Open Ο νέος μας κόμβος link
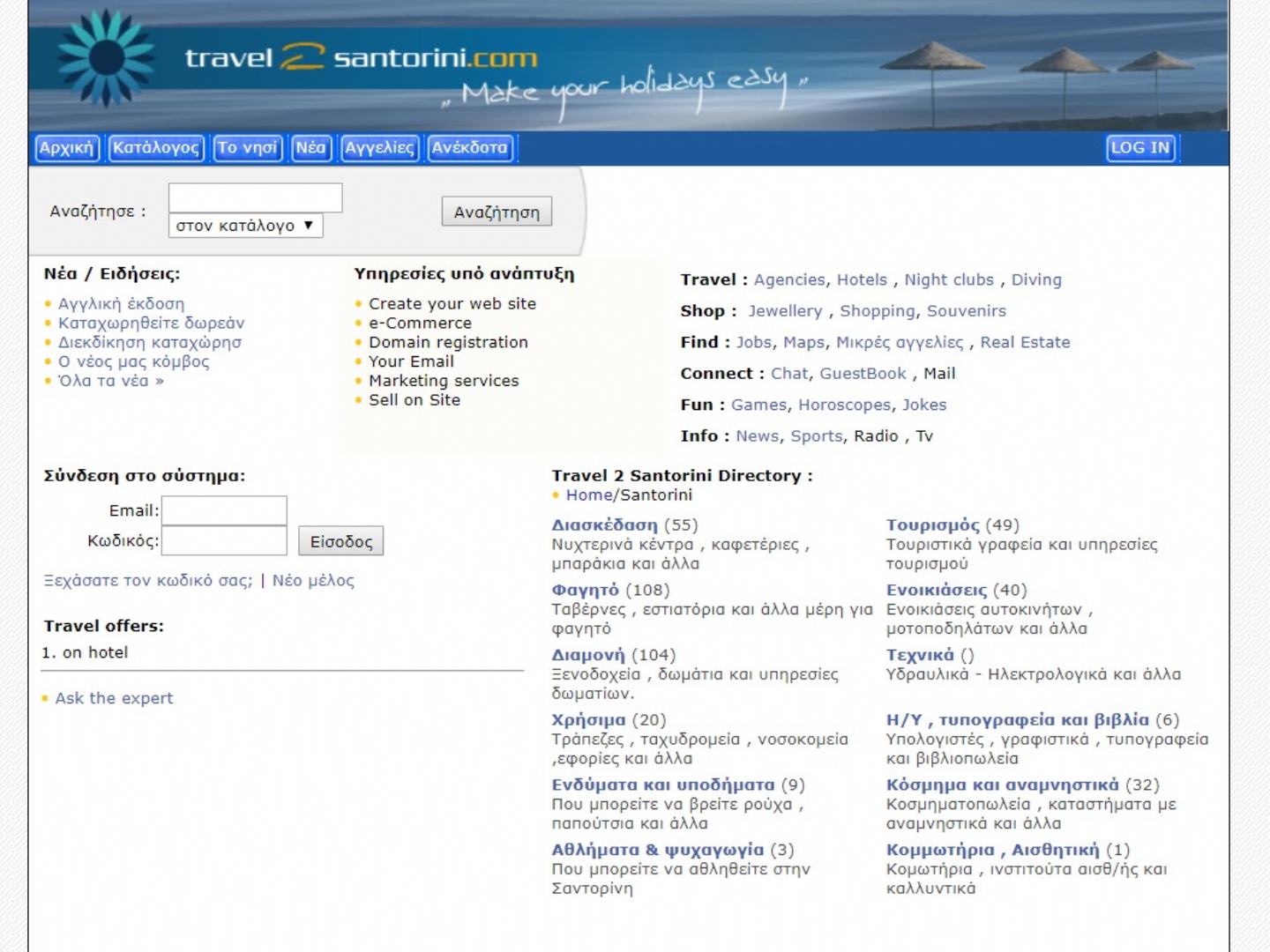The height and width of the screenshot is (952, 1270). click(x=134, y=362)
